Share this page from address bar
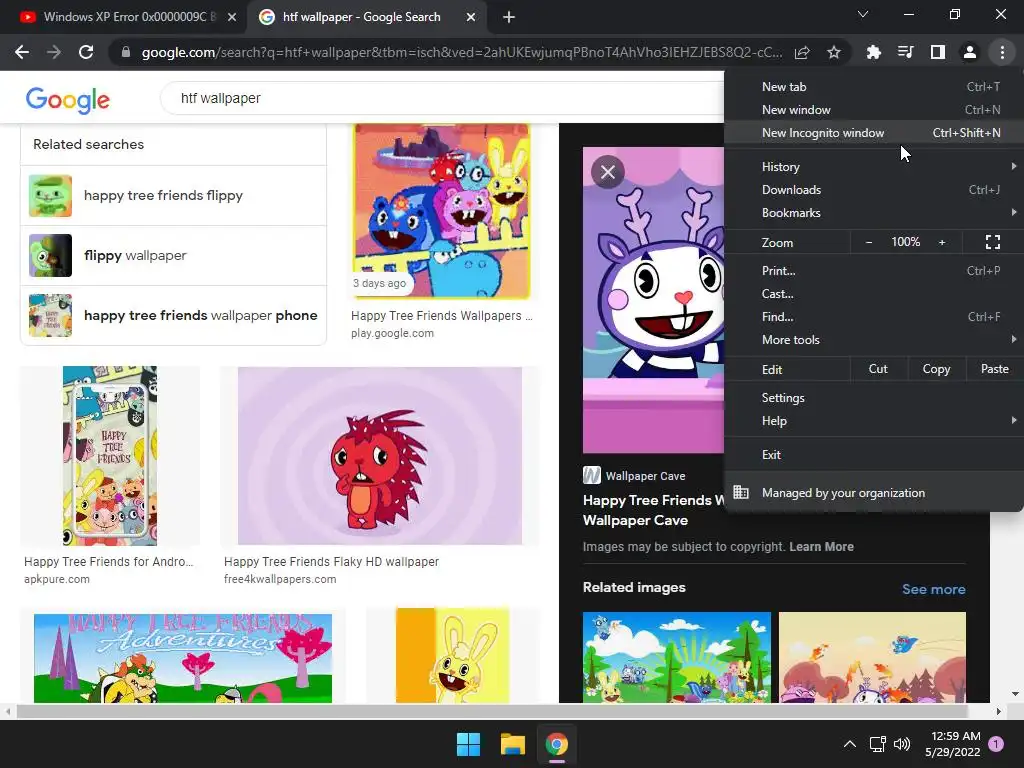1024x768 pixels. coord(802,52)
